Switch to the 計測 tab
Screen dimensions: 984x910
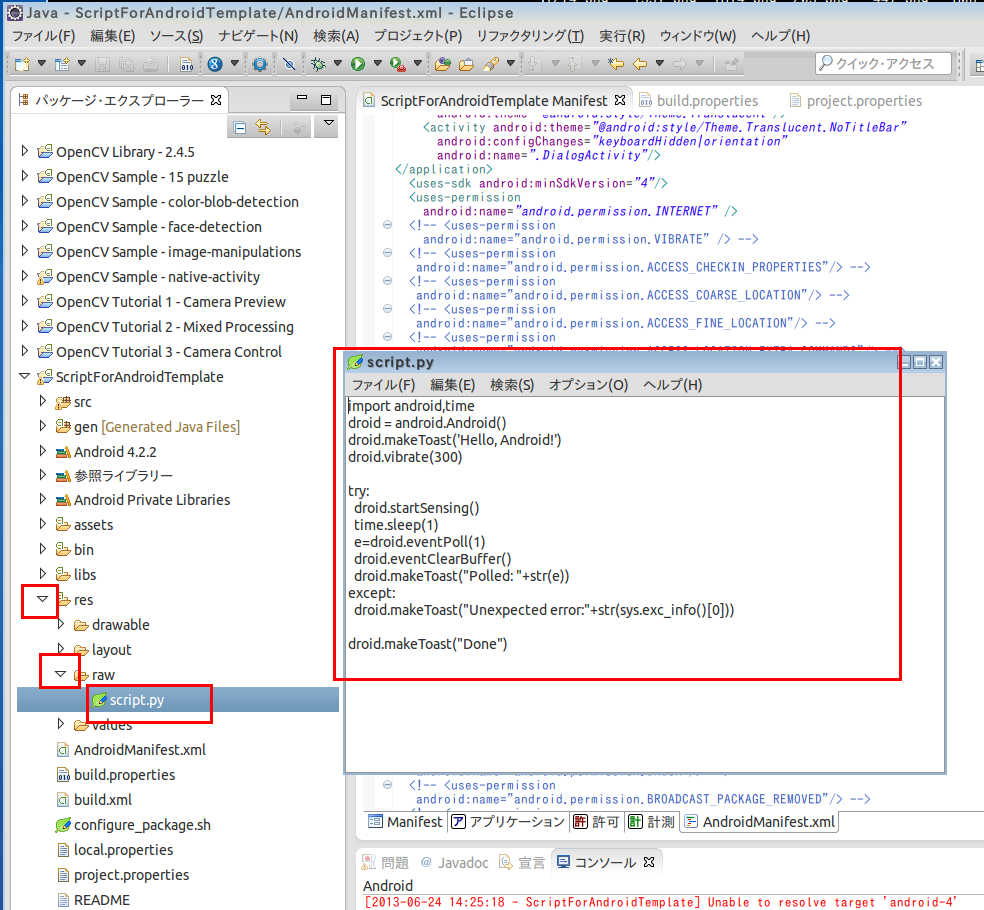coord(651,822)
